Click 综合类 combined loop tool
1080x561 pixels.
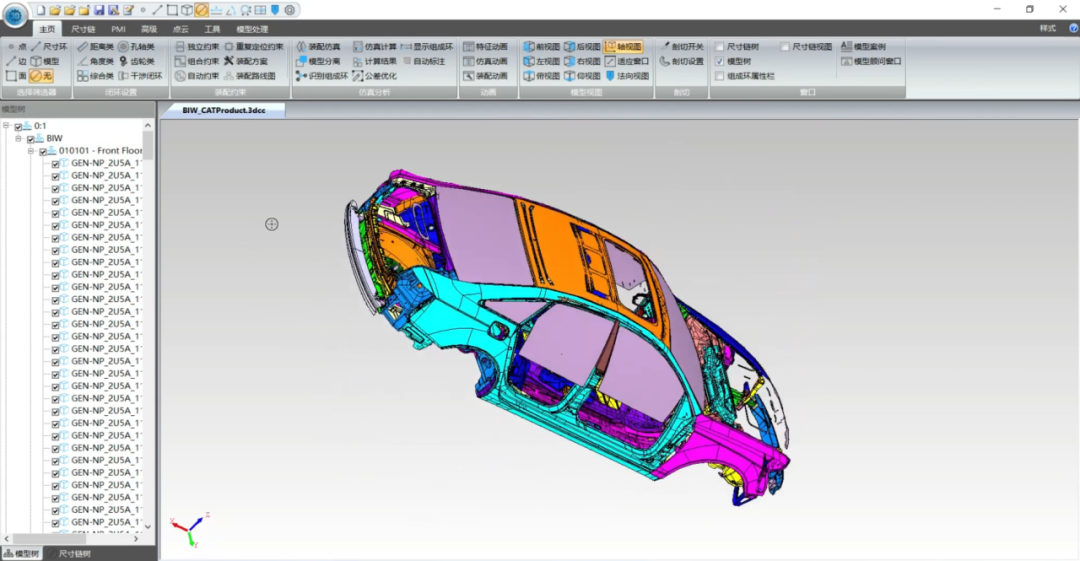pyautogui.click(x=96, y=76)
